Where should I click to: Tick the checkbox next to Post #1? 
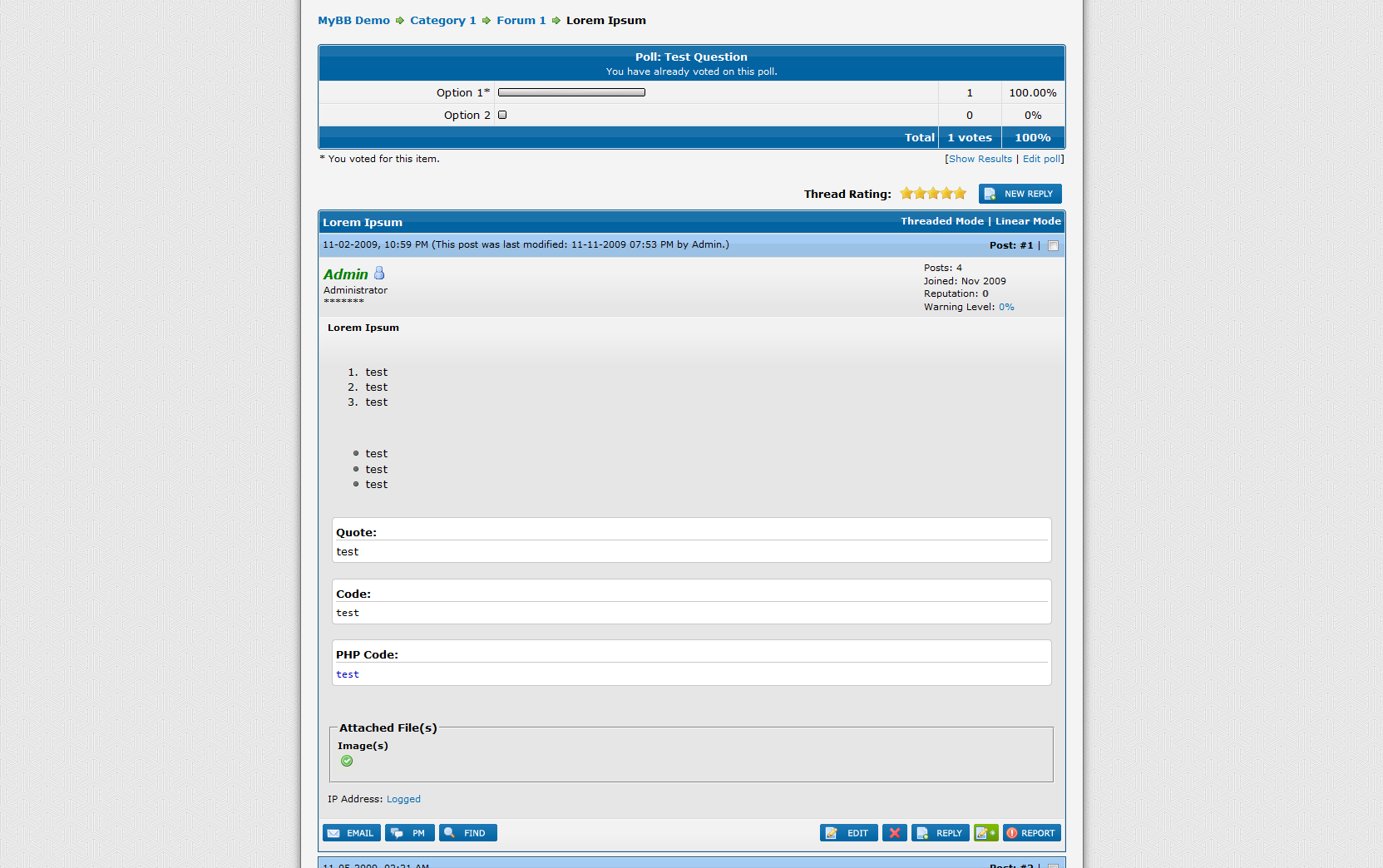[1053, 246]
